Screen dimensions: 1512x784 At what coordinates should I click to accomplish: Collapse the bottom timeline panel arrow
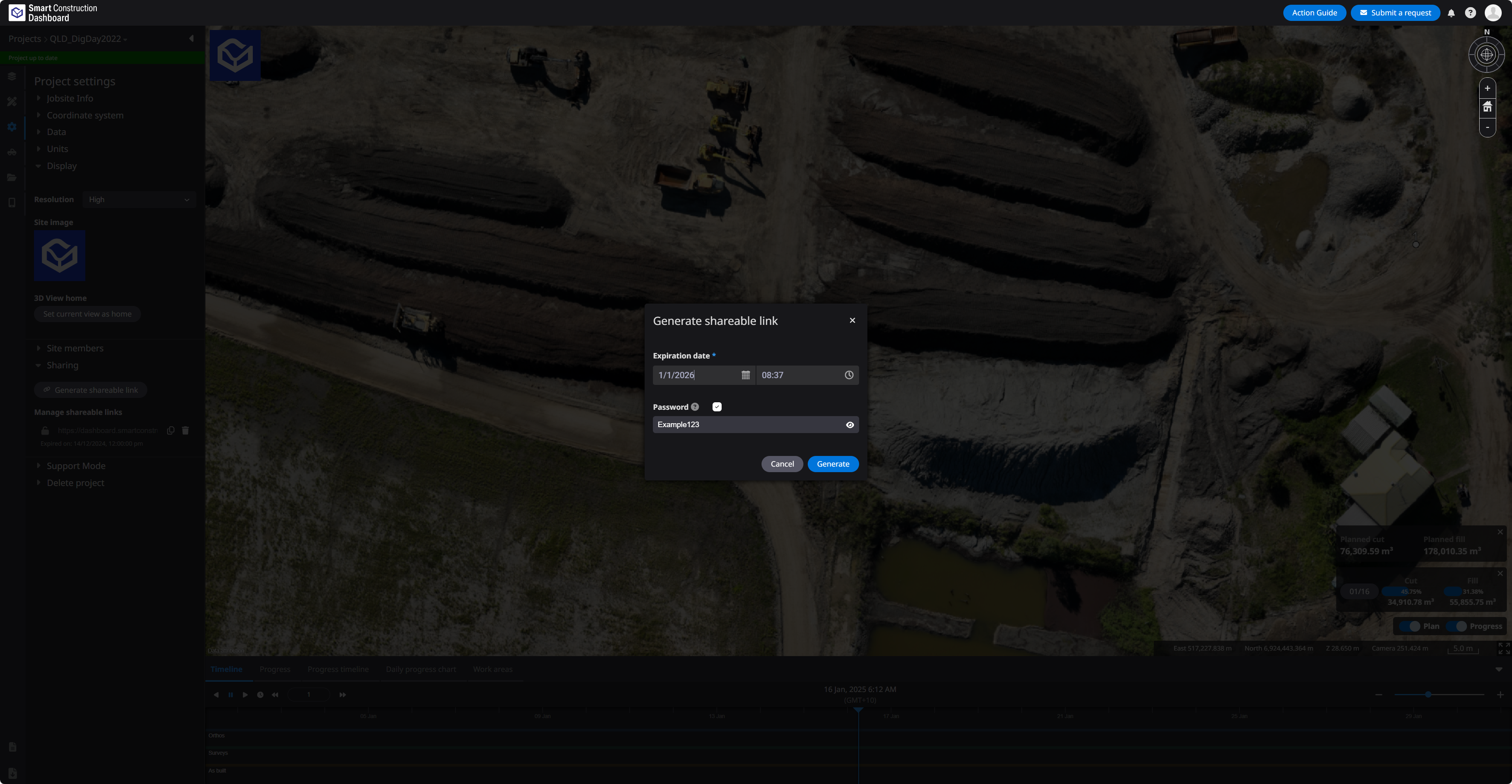(x=1499, y=670)
